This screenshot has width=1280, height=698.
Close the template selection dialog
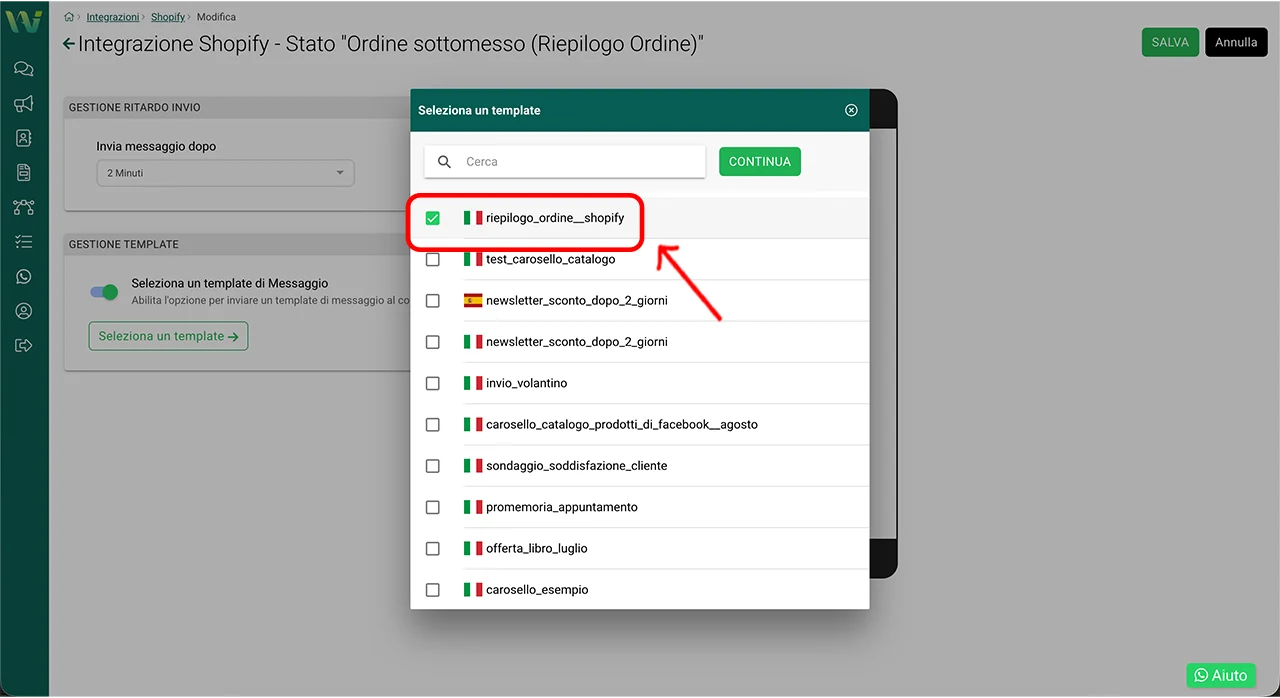click(x=851, y=110)
